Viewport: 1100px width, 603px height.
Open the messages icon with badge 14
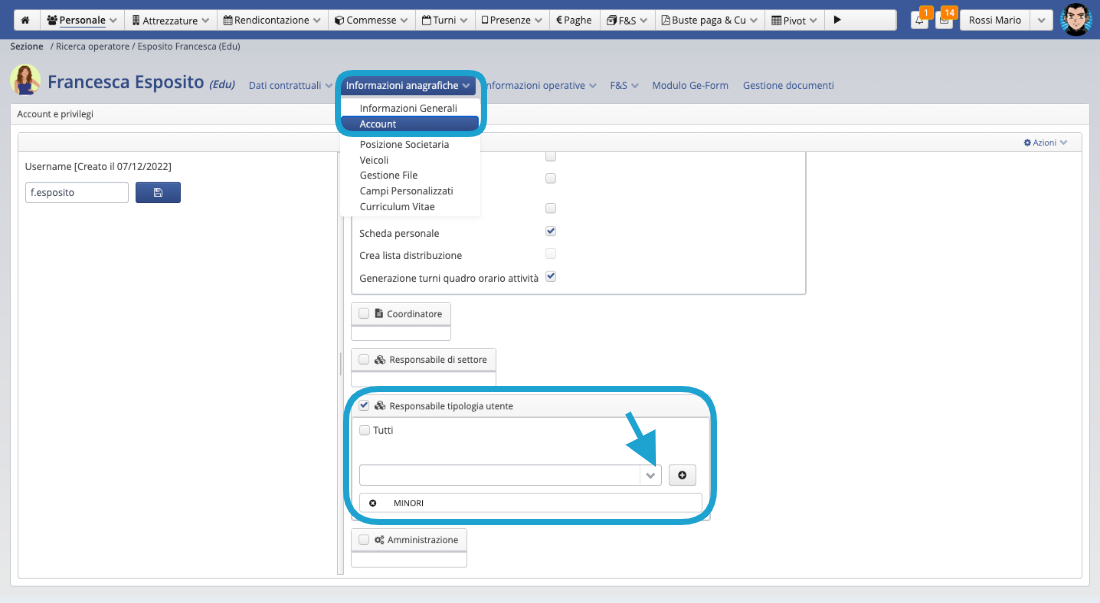[x=944, y=21]
